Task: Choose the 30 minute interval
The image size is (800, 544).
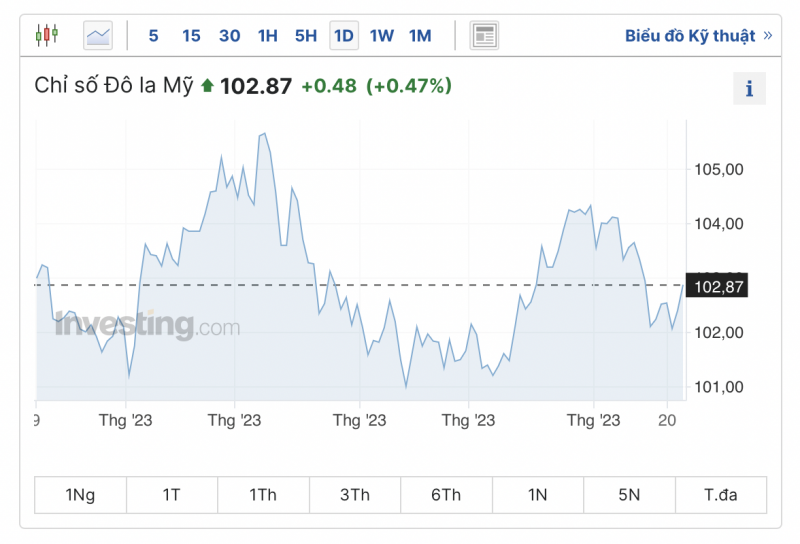Action: coord(229,36)
